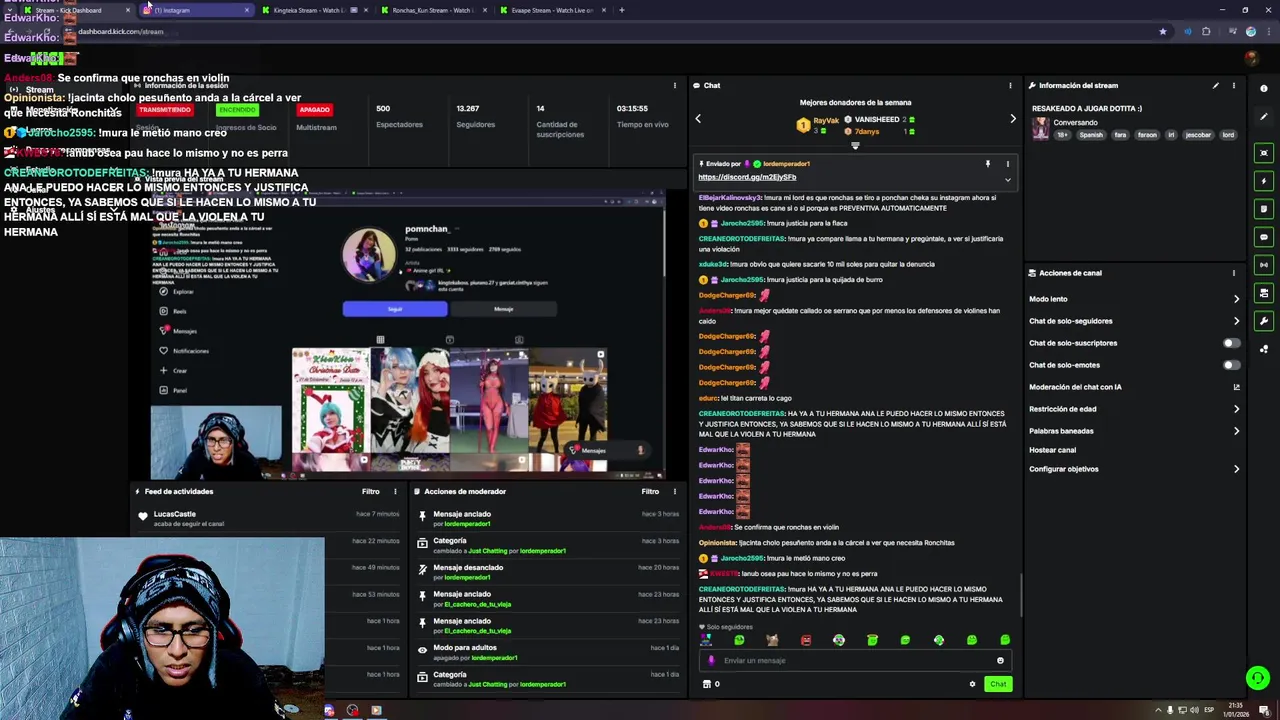Viewport: 1280px width, 720px height.
Task: Click the 18+ tag in stream info
Action: click(x=1062, y=135)
